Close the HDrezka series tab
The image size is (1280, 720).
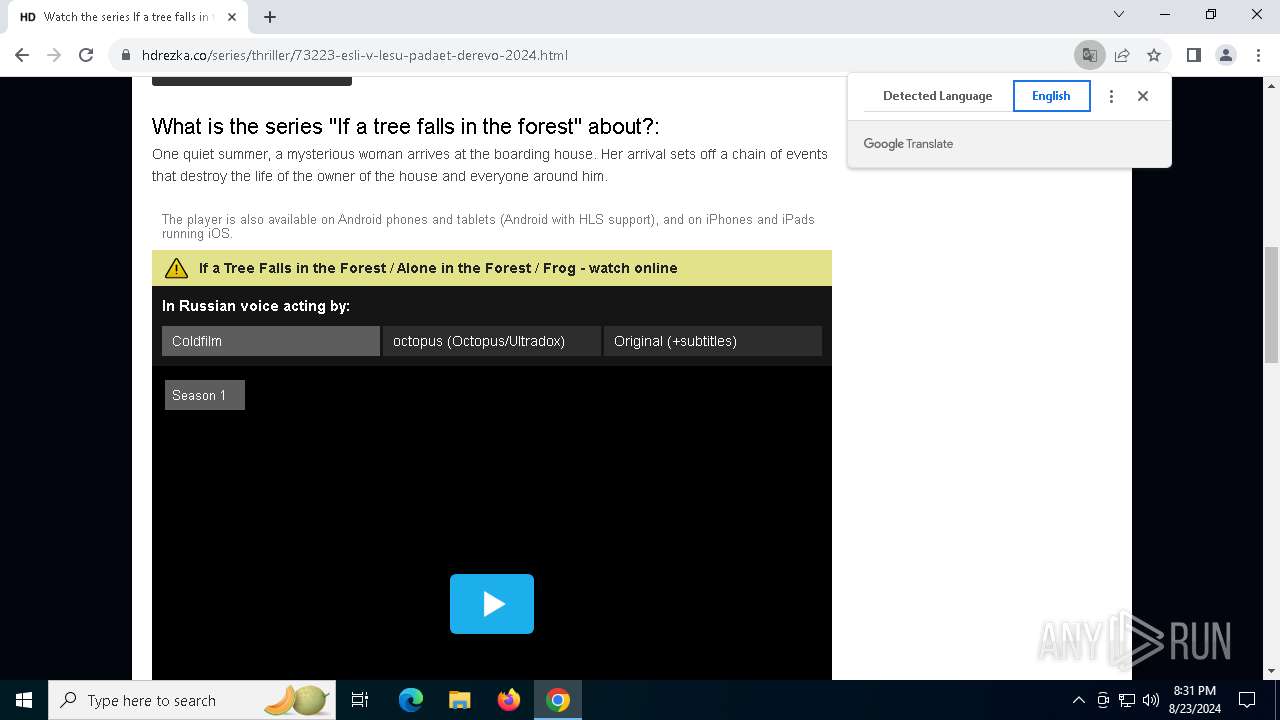pos(232,17)
